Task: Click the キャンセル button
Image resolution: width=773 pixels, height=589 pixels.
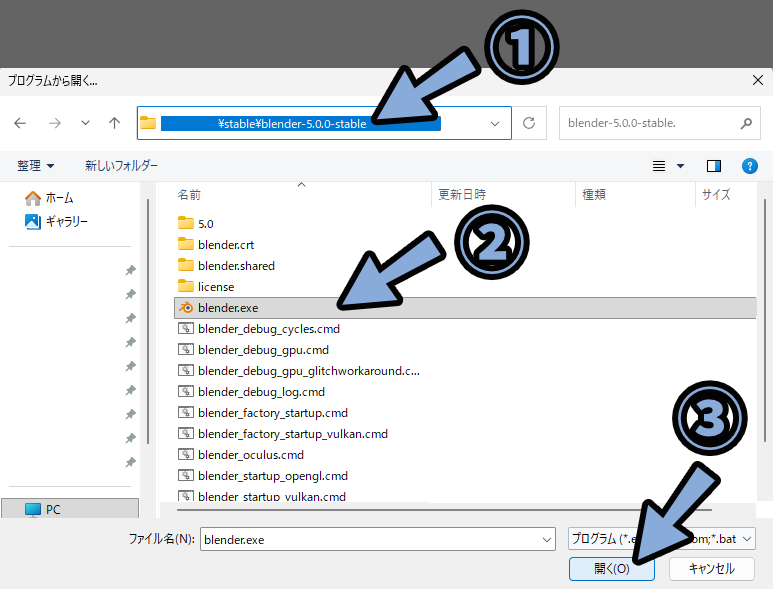Action: point(711,568)
